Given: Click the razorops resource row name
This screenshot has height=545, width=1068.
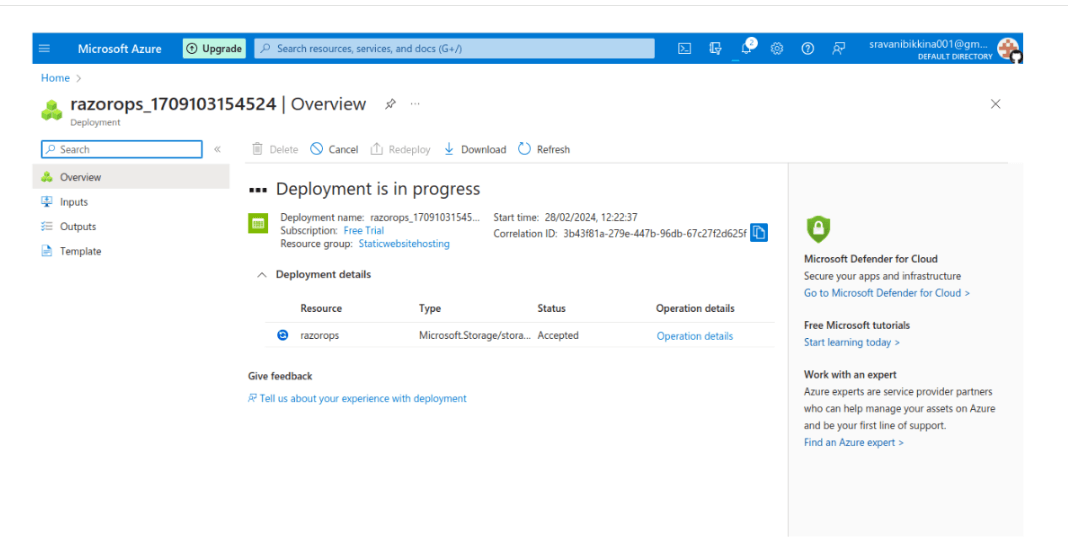Looking at the screenshot, I should click(319, 335).
